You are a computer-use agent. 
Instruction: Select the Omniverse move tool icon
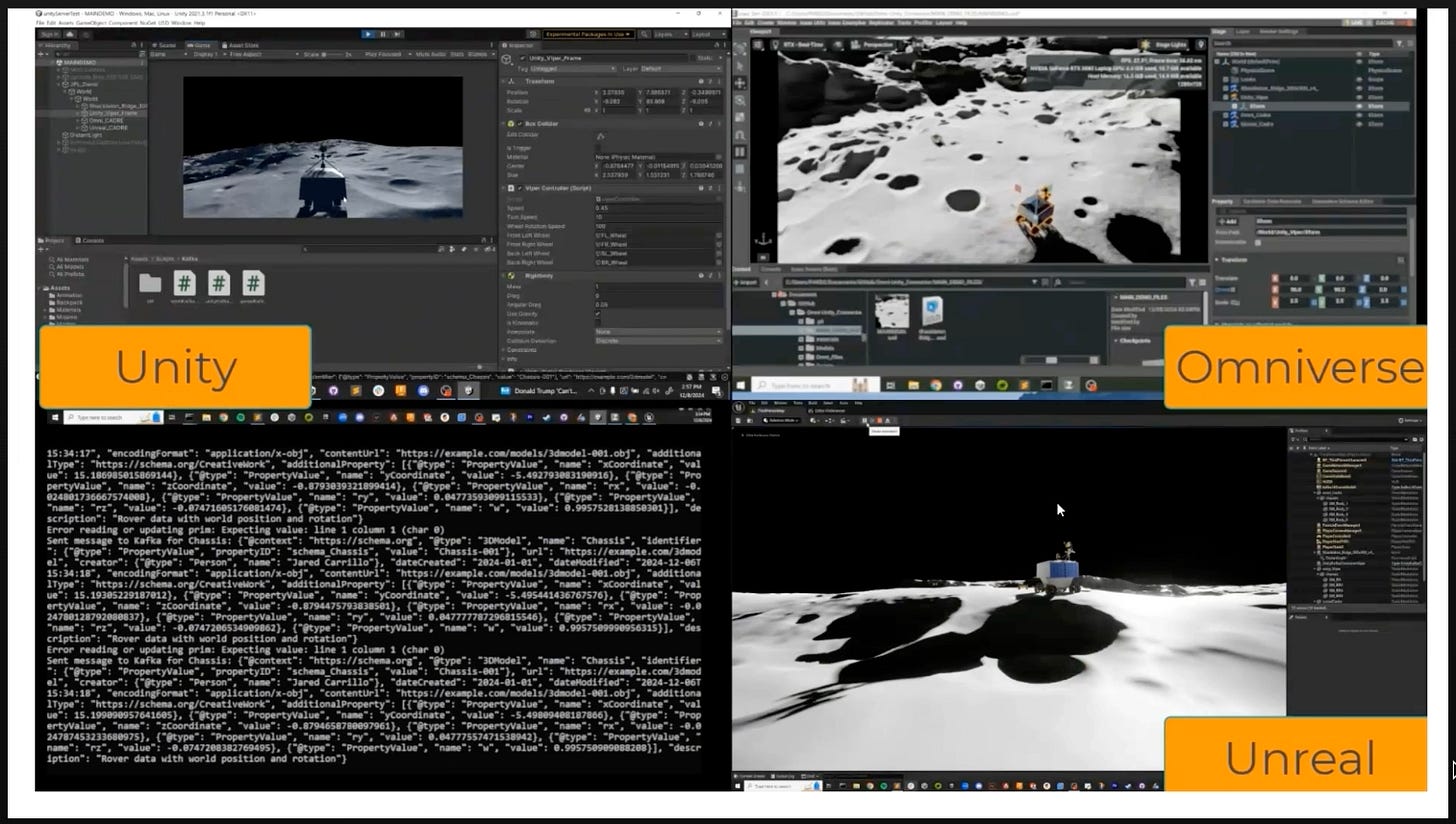[740, 83]
